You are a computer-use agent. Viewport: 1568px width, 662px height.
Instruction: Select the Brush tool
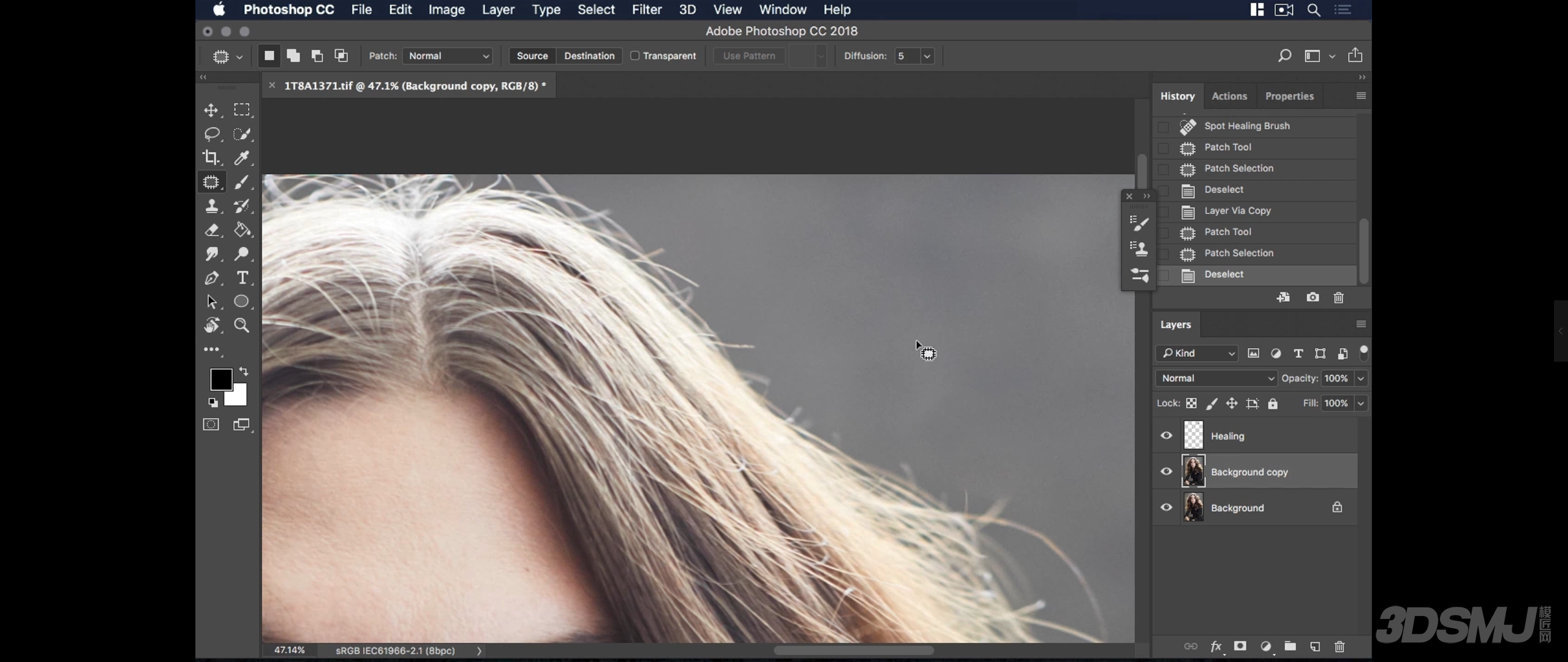coord(242,182)
